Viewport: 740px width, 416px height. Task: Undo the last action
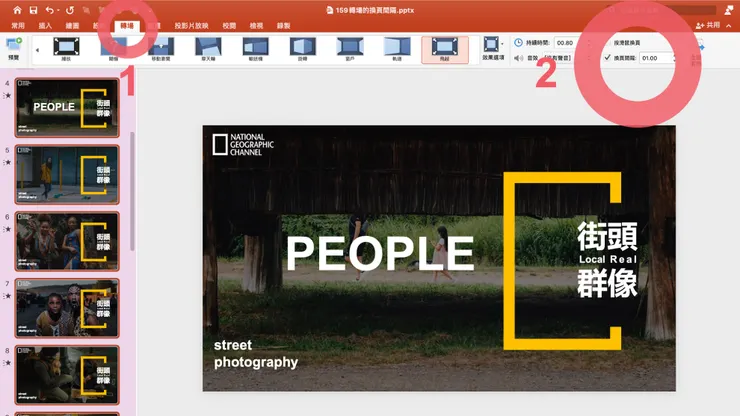49,10
